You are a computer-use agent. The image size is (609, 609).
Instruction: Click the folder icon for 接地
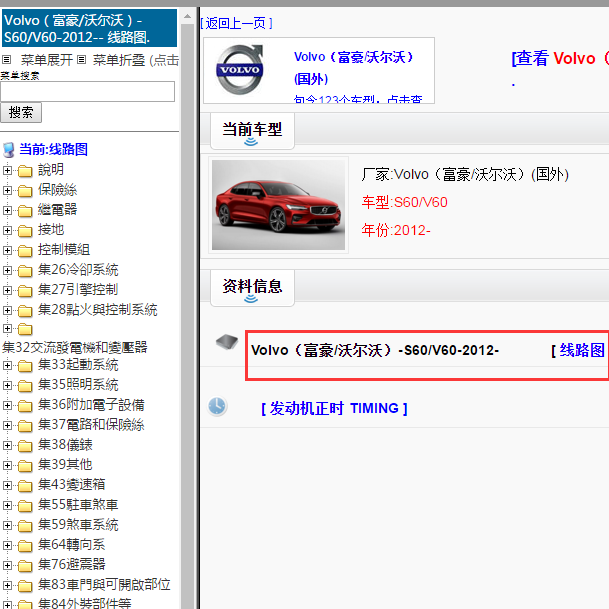click(x=25, y=231)
